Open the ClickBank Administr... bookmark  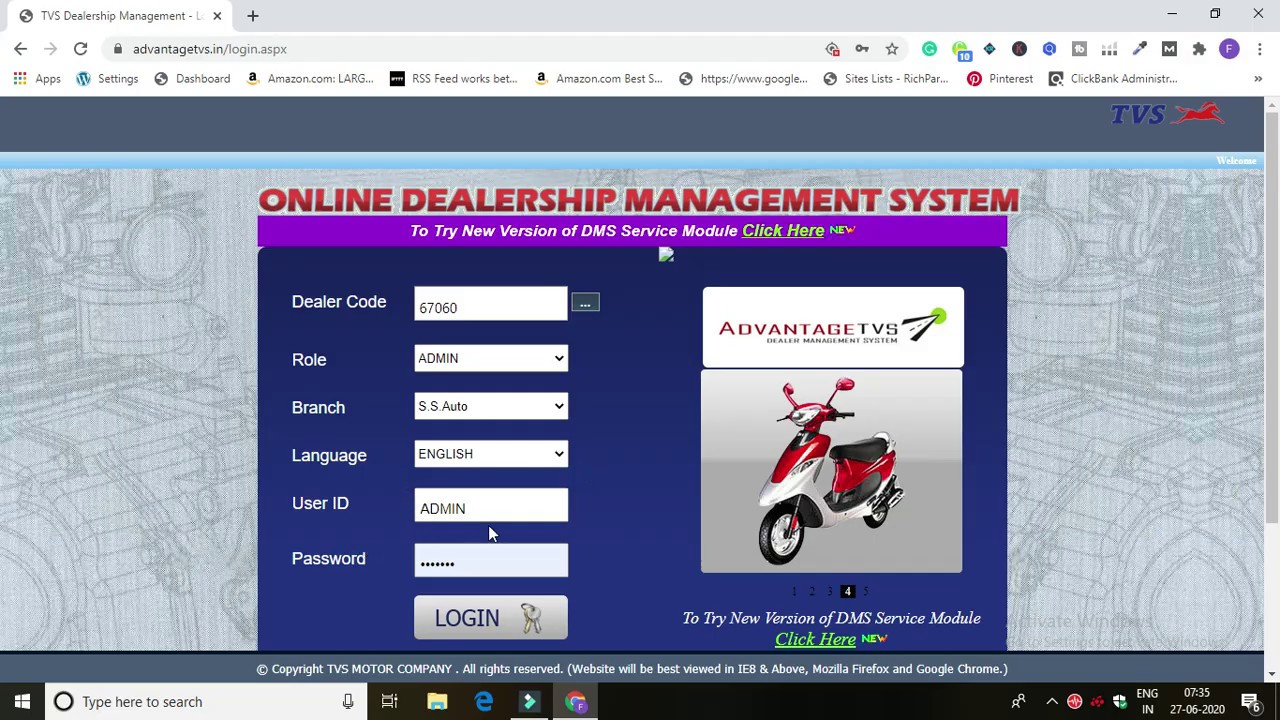pos(1113,79)
